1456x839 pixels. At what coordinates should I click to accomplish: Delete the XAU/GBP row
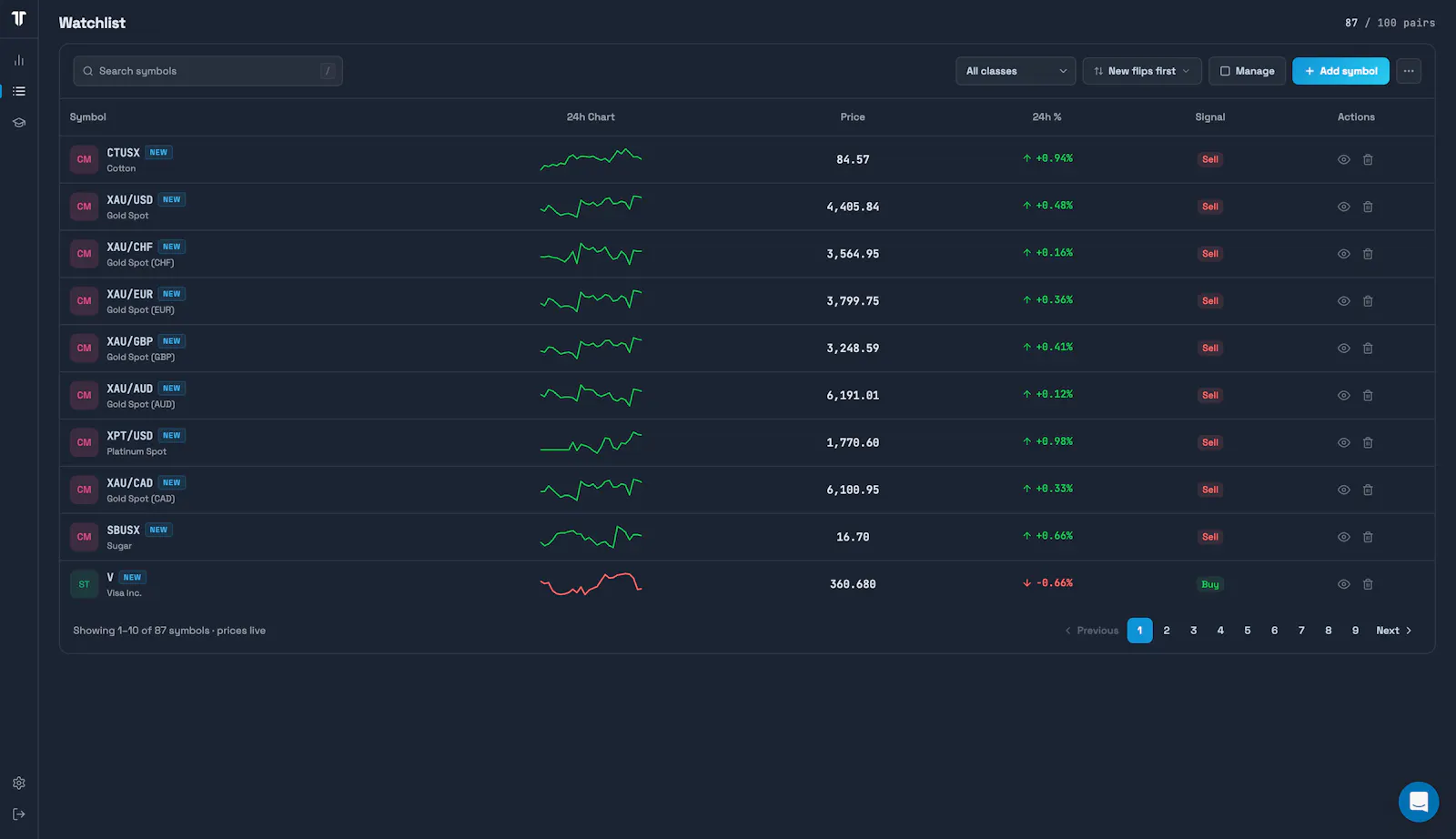tap(1368, 349)
